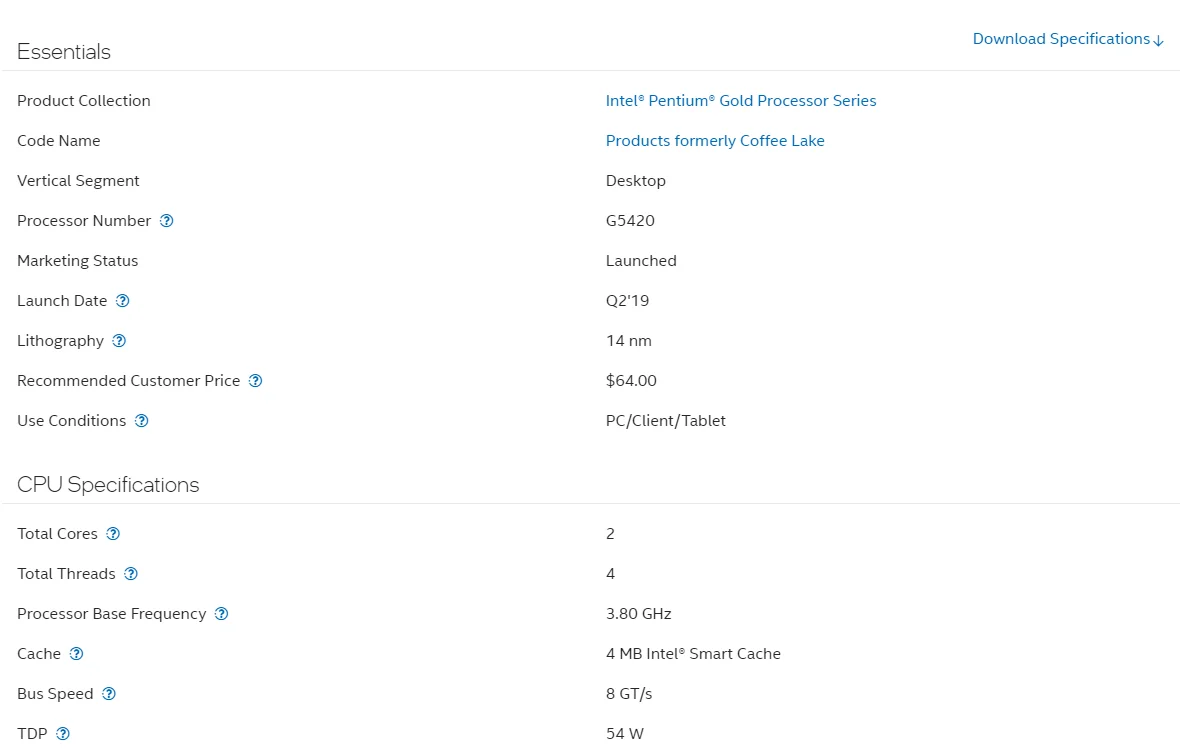This screenshot has height=752, width=1180.
Task: Click the CPU Specifications section heading
Action: coord(108,485)
